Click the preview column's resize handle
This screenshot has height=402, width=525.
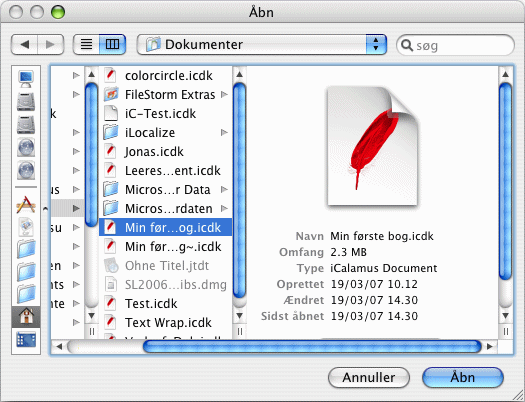(x=506, y=331)
